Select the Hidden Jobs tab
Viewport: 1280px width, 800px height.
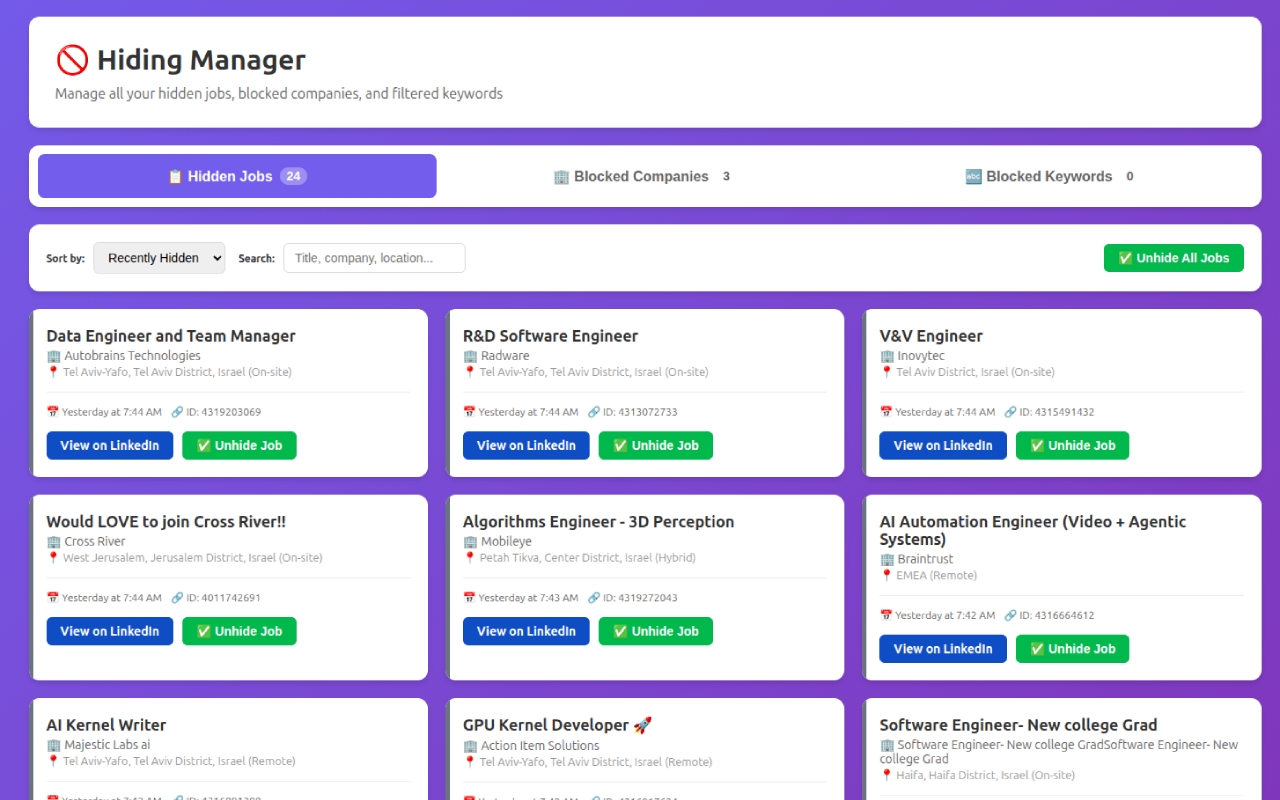tap(236, 176)
